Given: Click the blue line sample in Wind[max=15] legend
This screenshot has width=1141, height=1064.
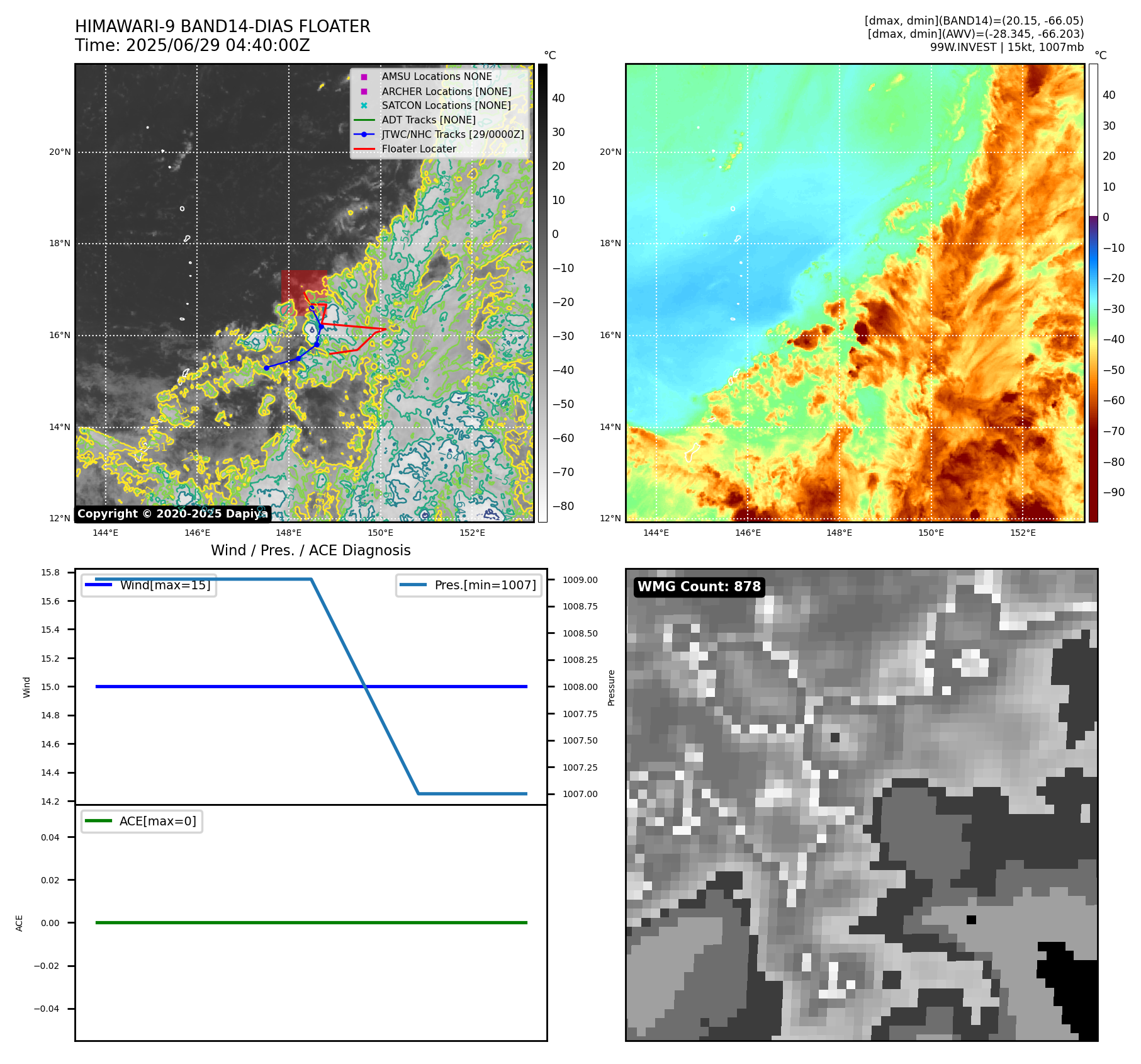Looking at the screenshot, I should click(x=98, y=585).
